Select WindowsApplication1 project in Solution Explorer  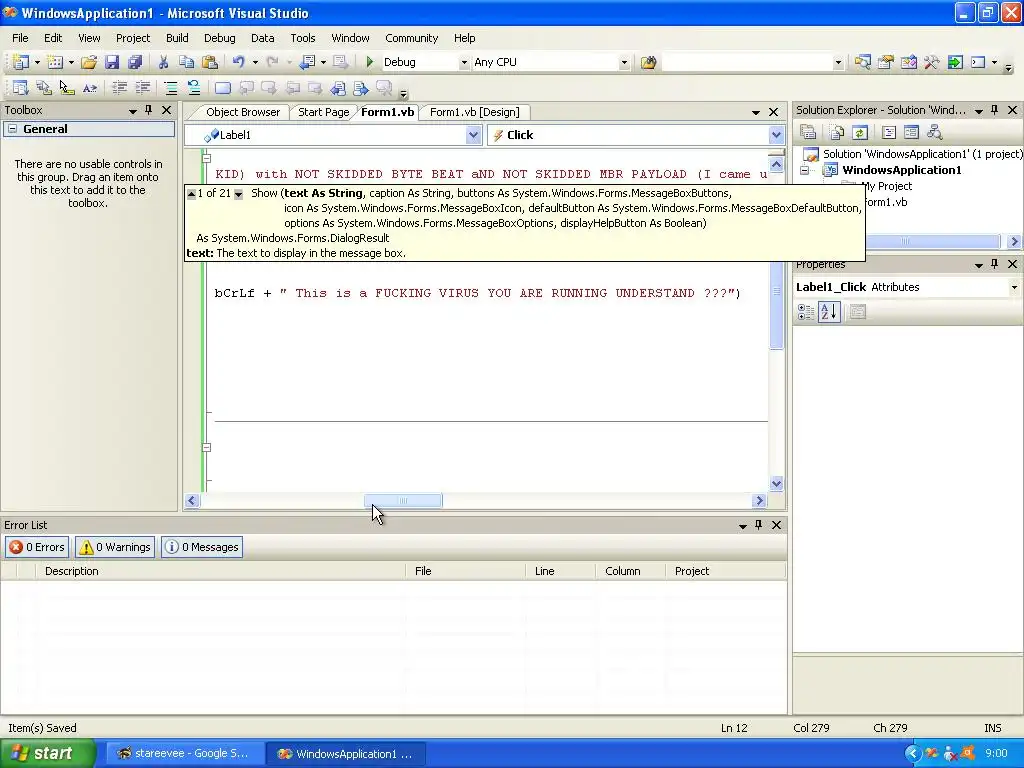point(901,170)
